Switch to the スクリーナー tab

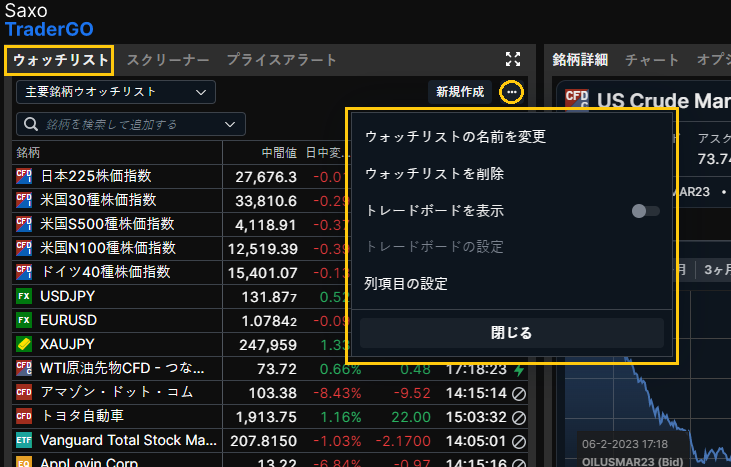coord(168,60)
